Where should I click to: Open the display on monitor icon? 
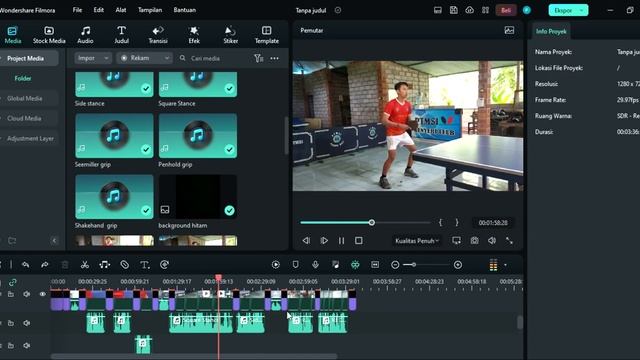coord(456,241)
